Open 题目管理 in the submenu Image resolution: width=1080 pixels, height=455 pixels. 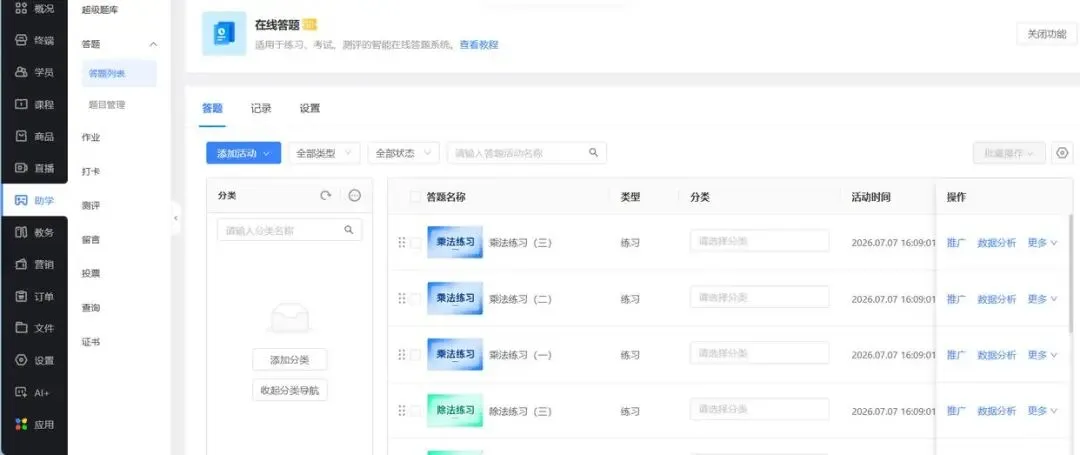pyautogui.click(x=106, y=105)
